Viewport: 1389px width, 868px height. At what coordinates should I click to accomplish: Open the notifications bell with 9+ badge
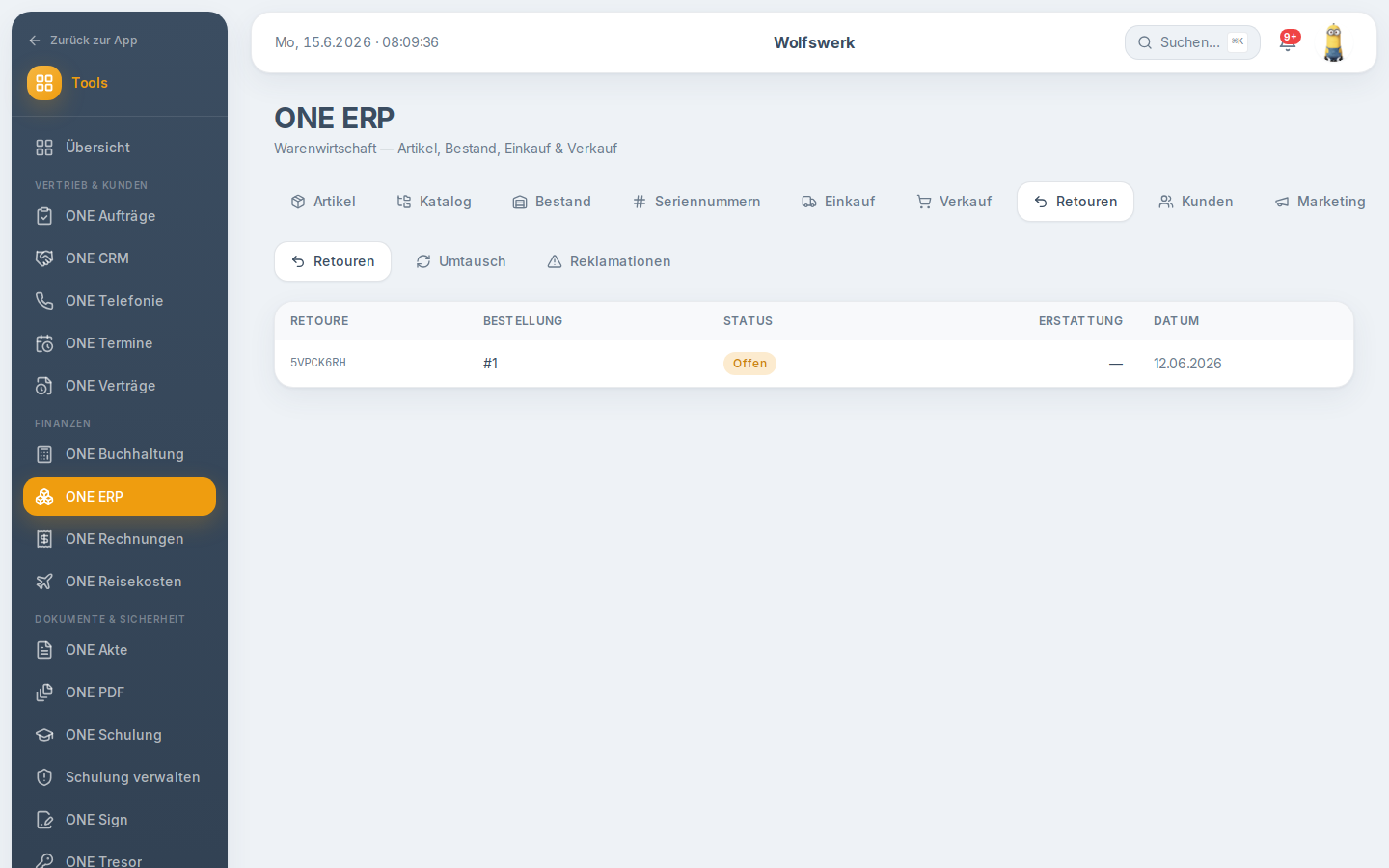[1288, 42]
